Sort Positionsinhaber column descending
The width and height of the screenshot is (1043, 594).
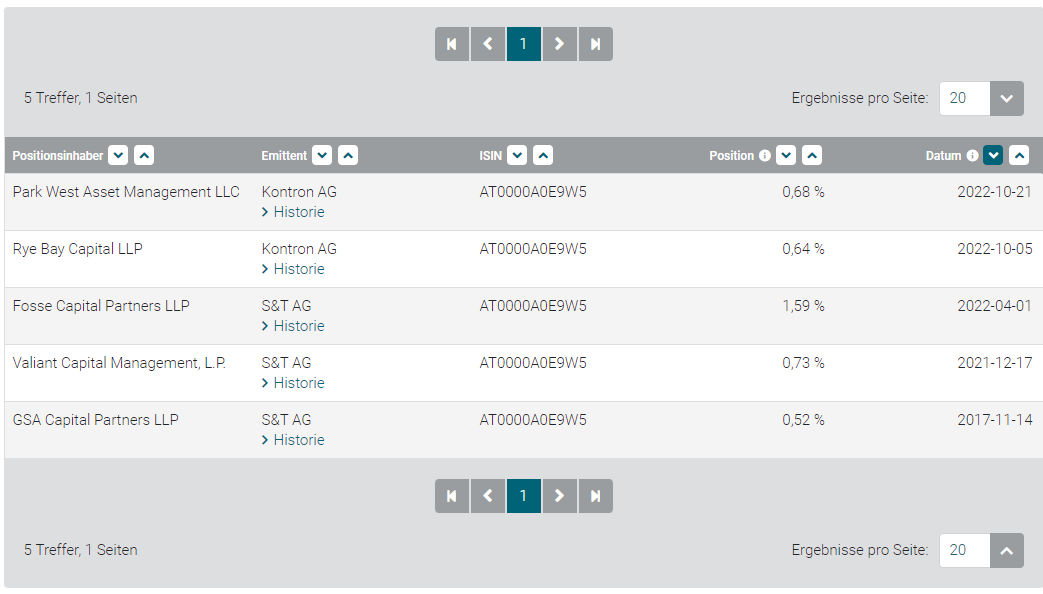[118, 155]
